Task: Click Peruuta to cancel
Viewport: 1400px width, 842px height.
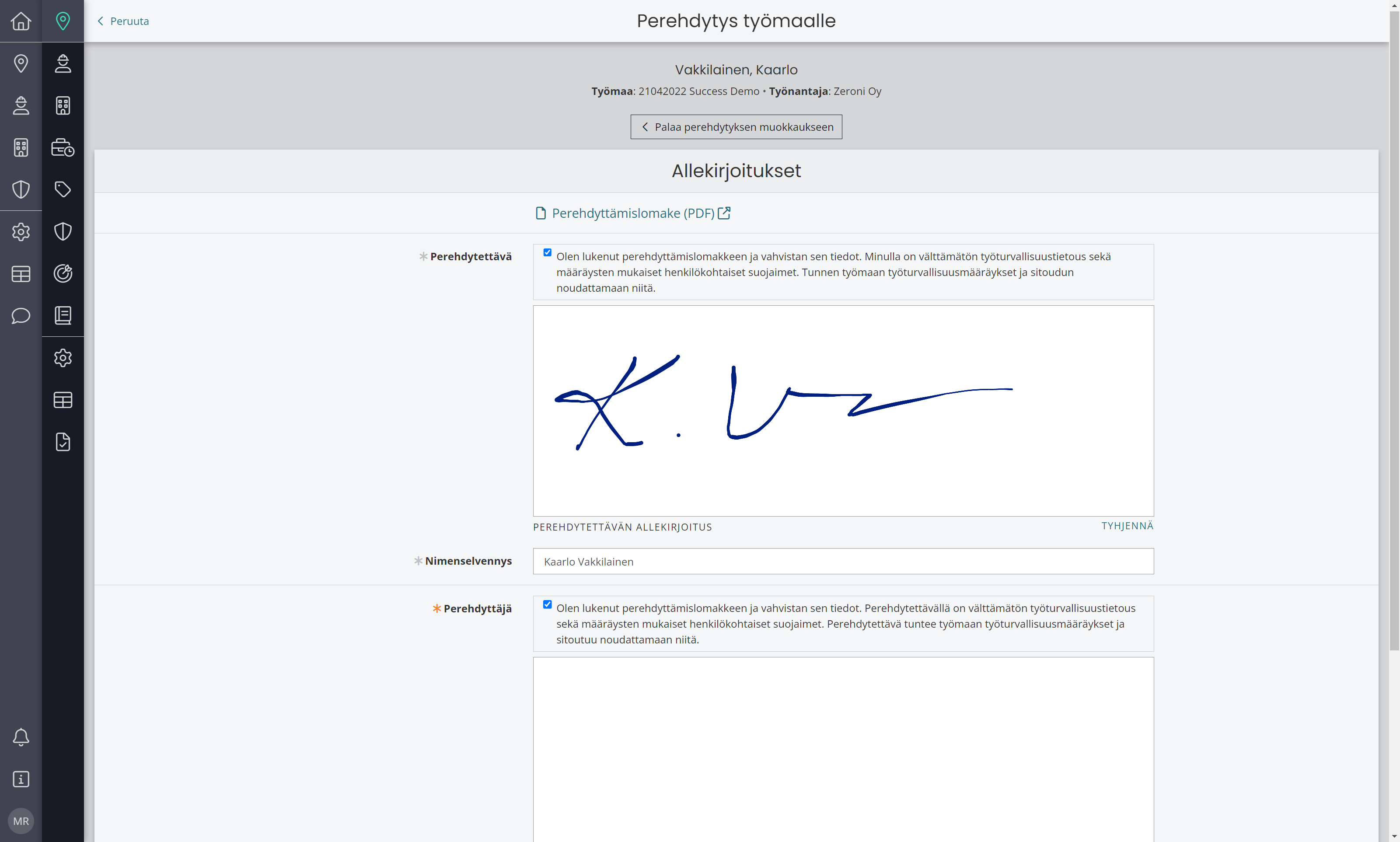Action: (123, 21)
